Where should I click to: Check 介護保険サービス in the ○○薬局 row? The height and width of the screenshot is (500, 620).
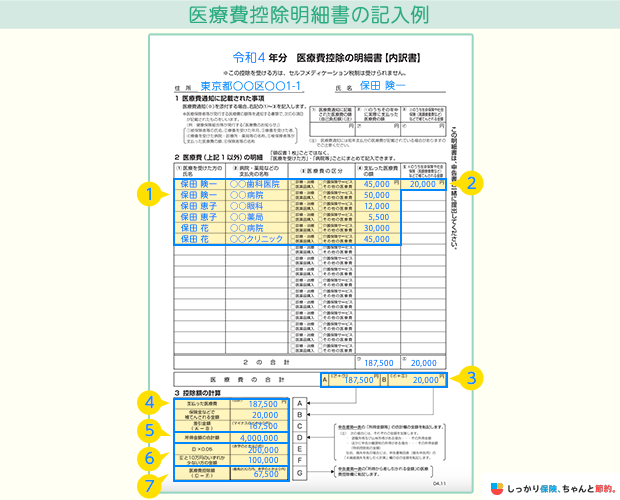tap(321, 215)
